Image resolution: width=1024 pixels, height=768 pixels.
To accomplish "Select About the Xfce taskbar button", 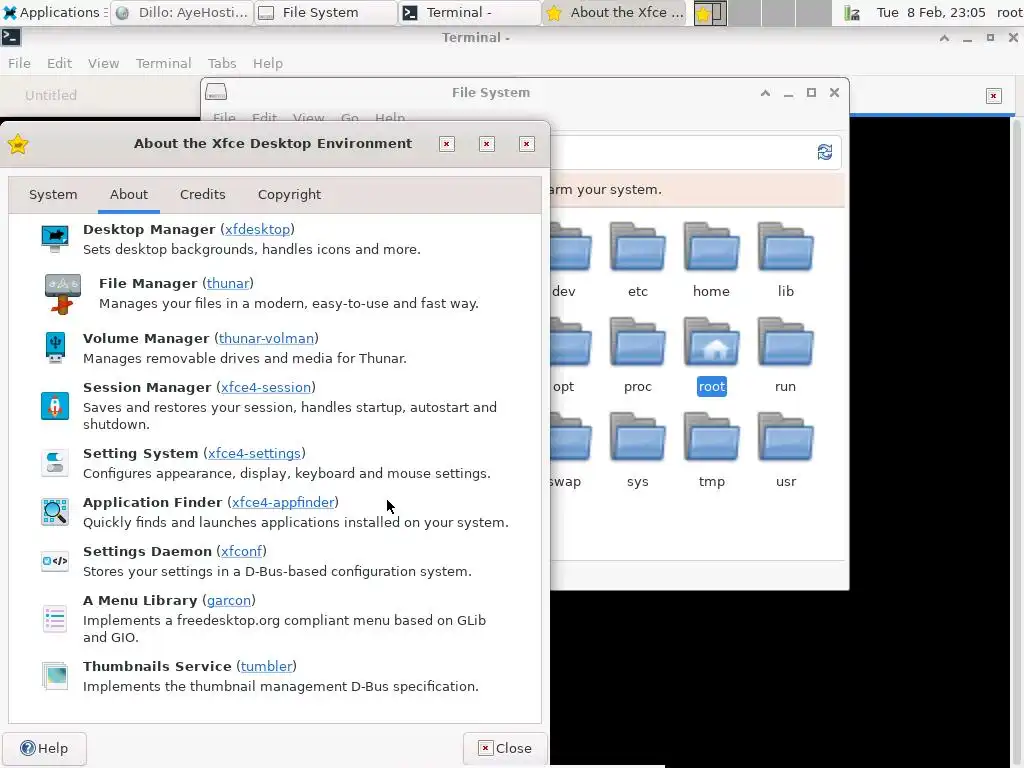I will 614,12.
